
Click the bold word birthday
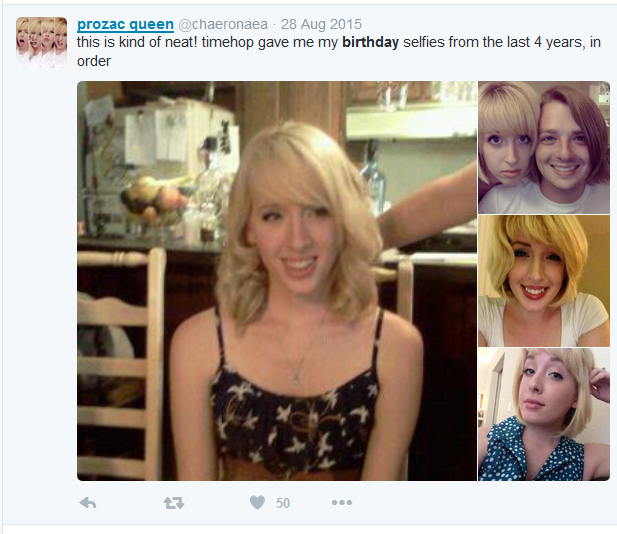click(370, 42)
